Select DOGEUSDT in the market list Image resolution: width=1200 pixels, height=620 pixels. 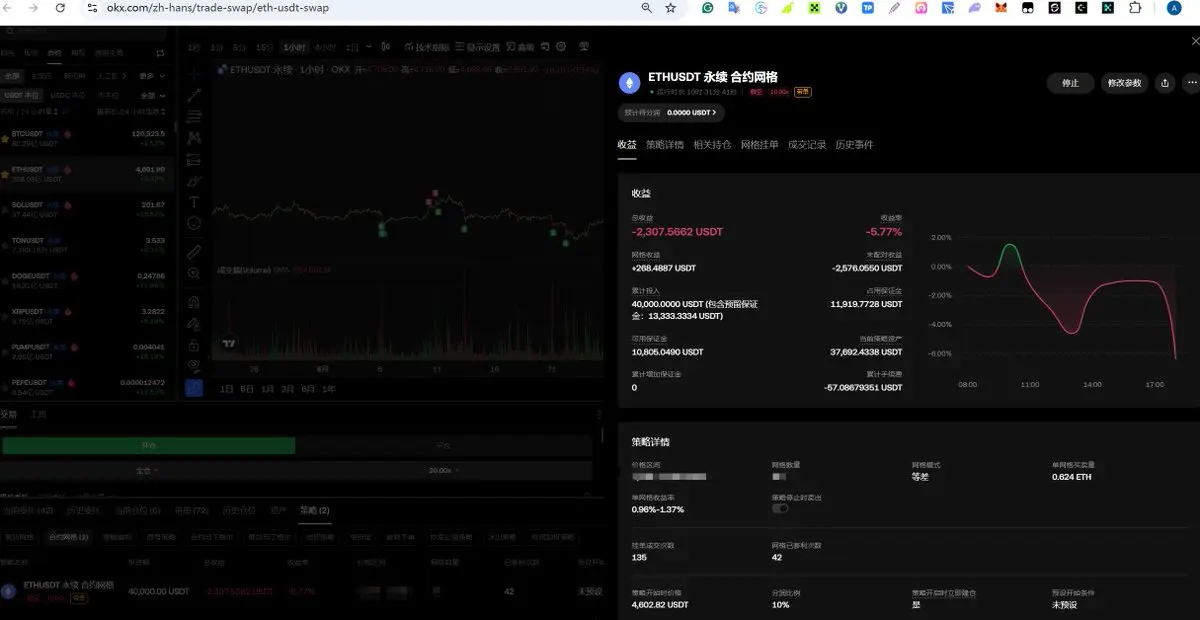point(88,280)
